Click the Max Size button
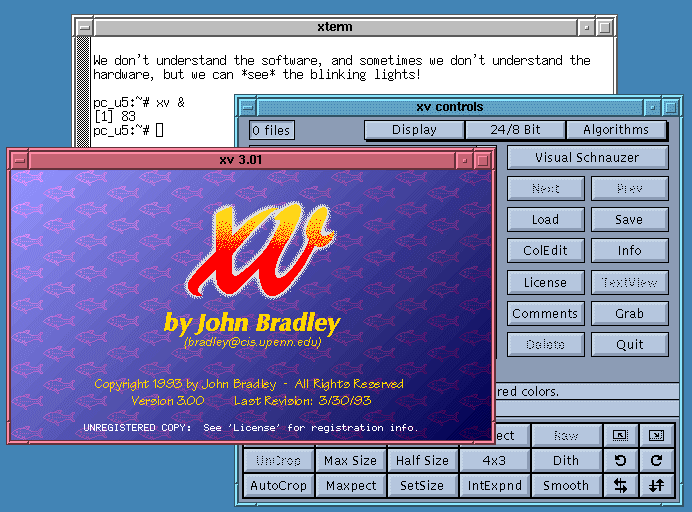This screenshot has height=512, width=692. (x=350, y=460)
